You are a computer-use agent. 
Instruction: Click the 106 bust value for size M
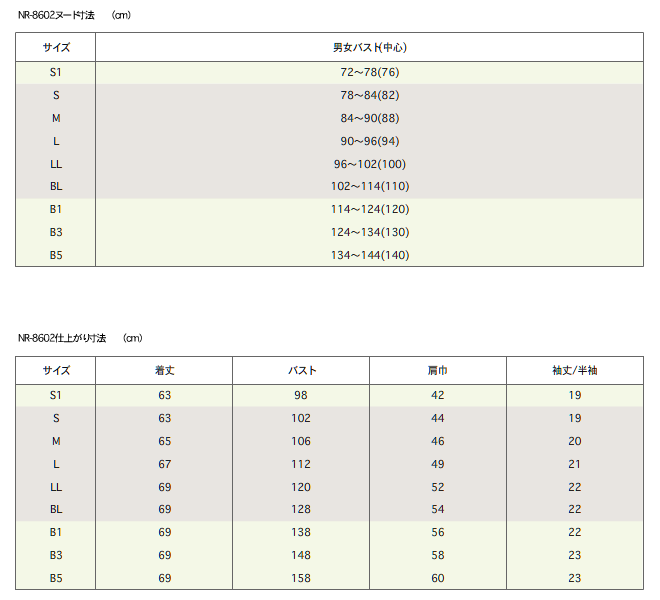point(301,441)
